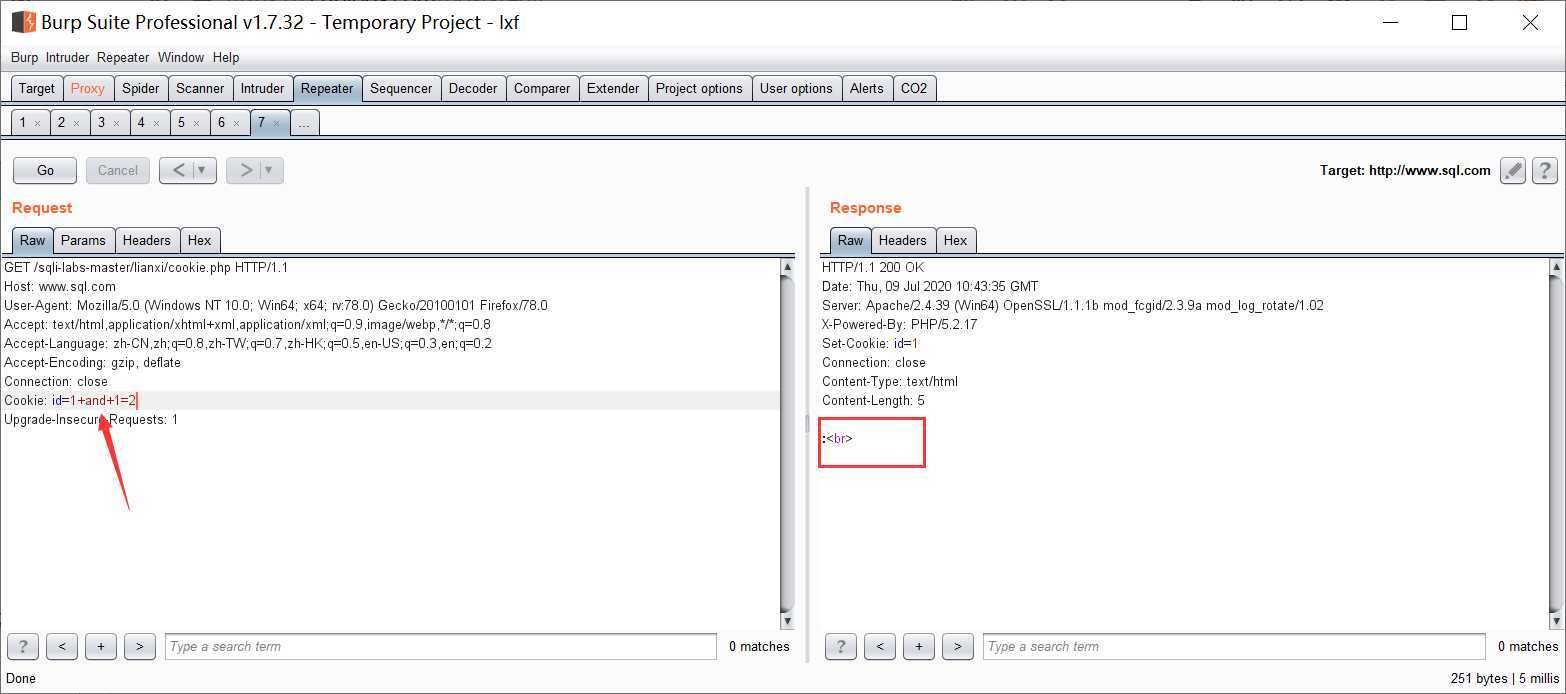Open response search options plus button
Image resolution: width=1566 pixels, height=694 pixels.
pyautogui.click(x=919, y=646)
